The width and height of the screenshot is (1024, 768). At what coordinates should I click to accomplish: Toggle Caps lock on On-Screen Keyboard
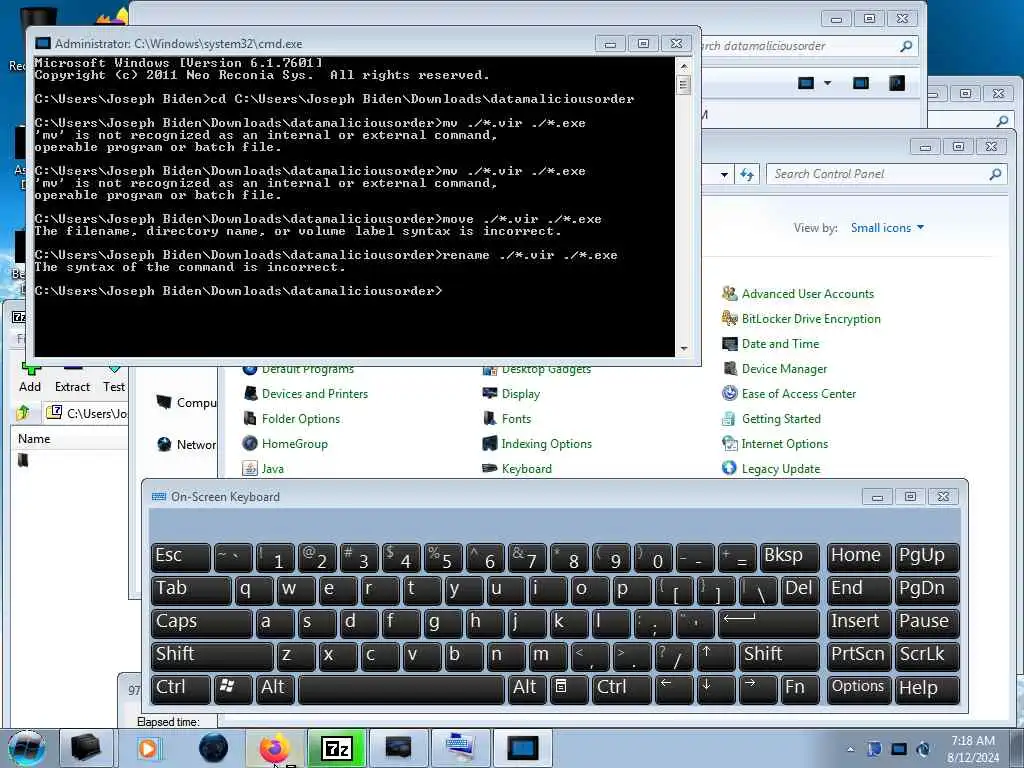click(201, 622)
